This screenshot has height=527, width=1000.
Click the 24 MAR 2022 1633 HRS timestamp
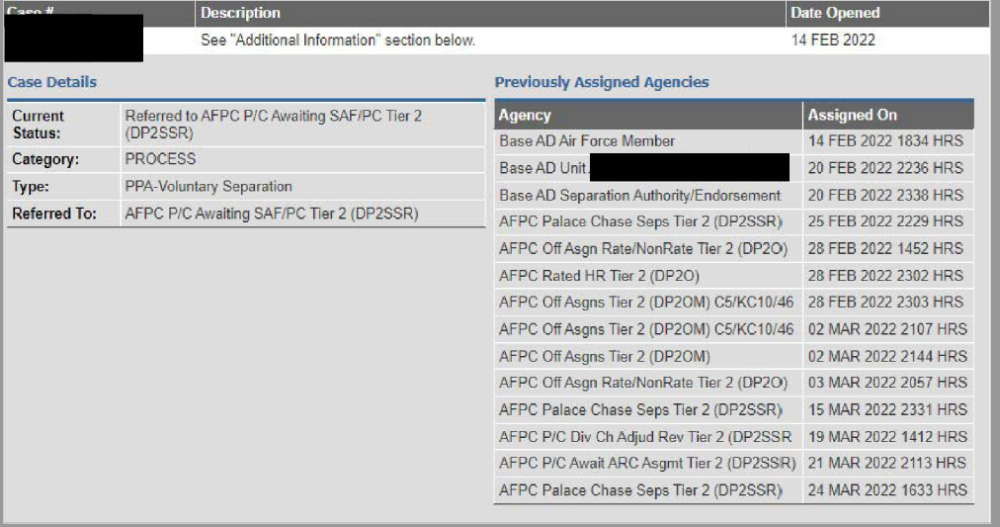tap(887, 490)
